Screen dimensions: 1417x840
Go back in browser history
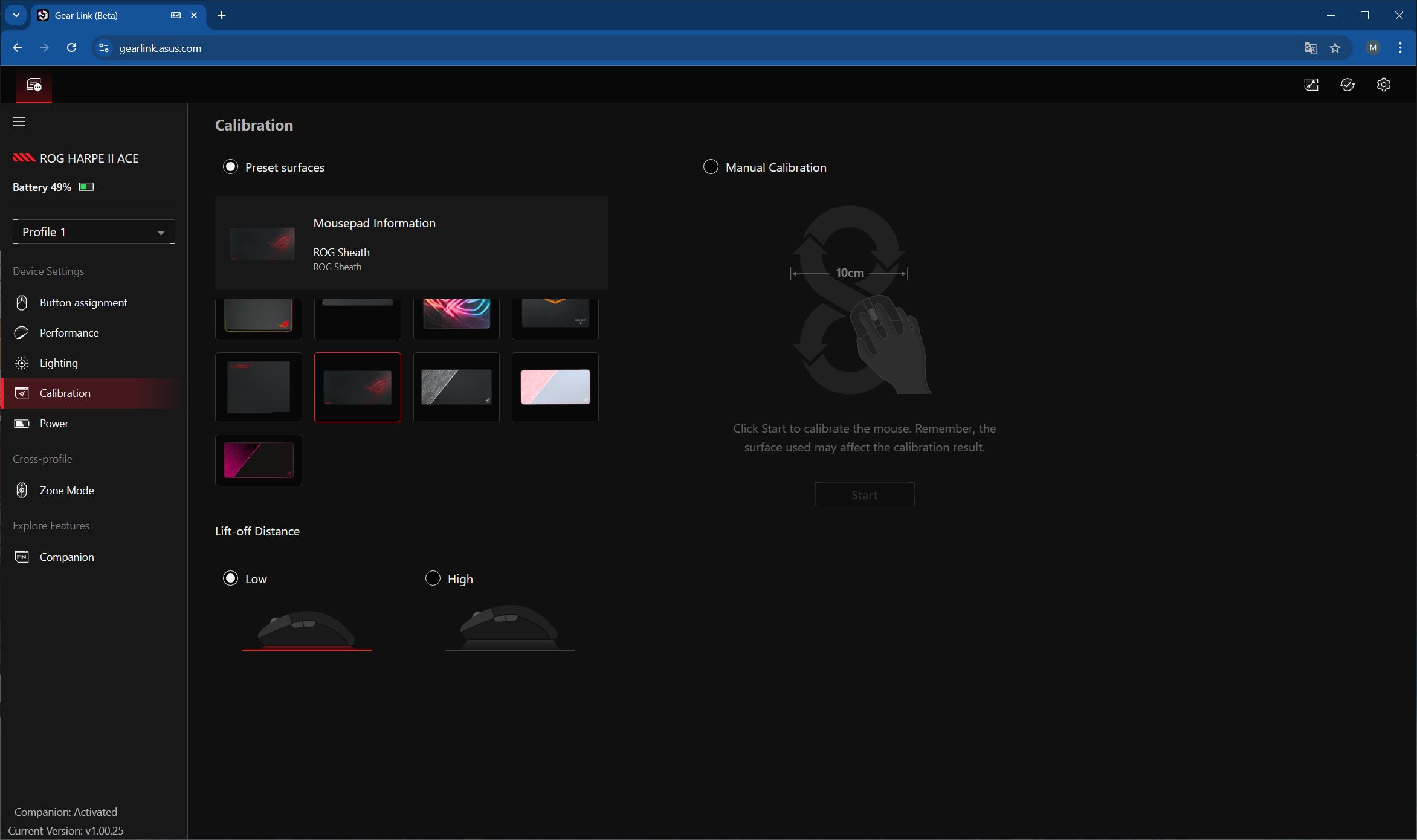coord(17,48)
